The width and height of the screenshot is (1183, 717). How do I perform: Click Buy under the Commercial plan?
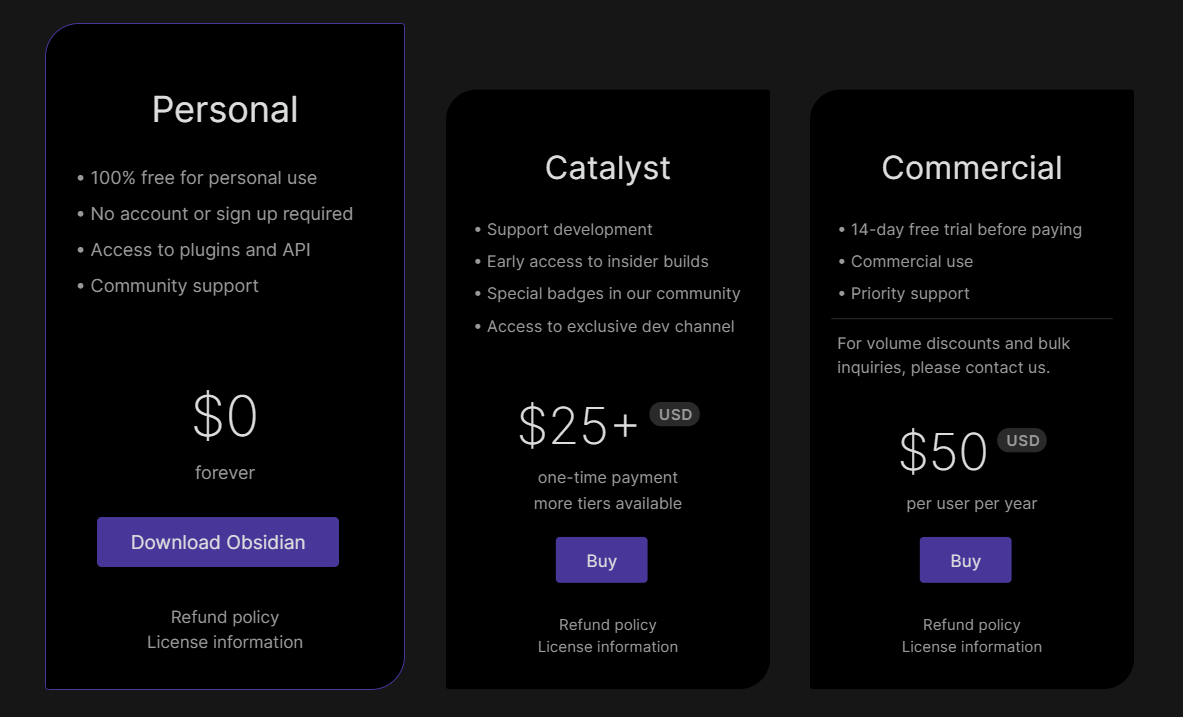point(965,560)
